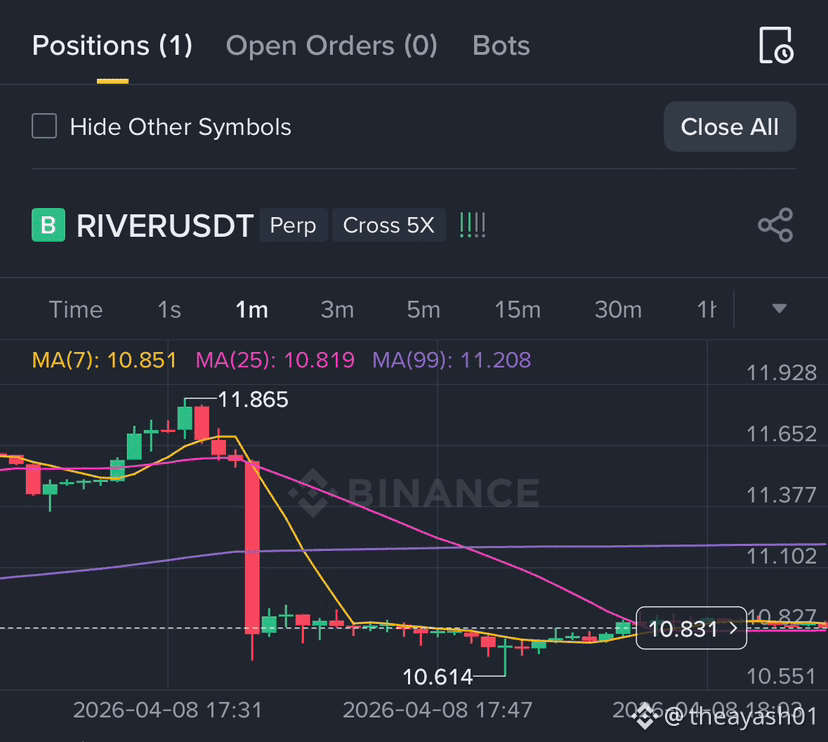
Task: Tap the 10.551 price axis value
Action: tap(782, 677)
